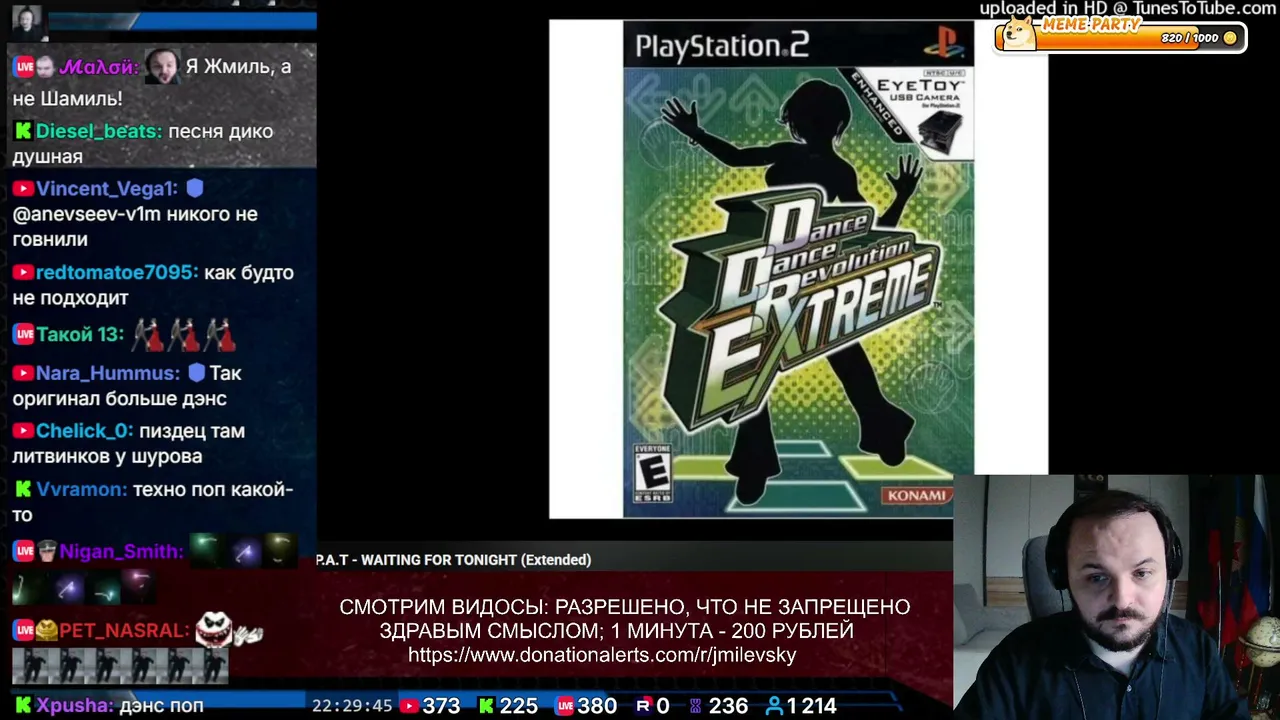Click the YouTube icon beside Vincent_Vega1
Viewport: 1280px width, 720px height.
23,189
